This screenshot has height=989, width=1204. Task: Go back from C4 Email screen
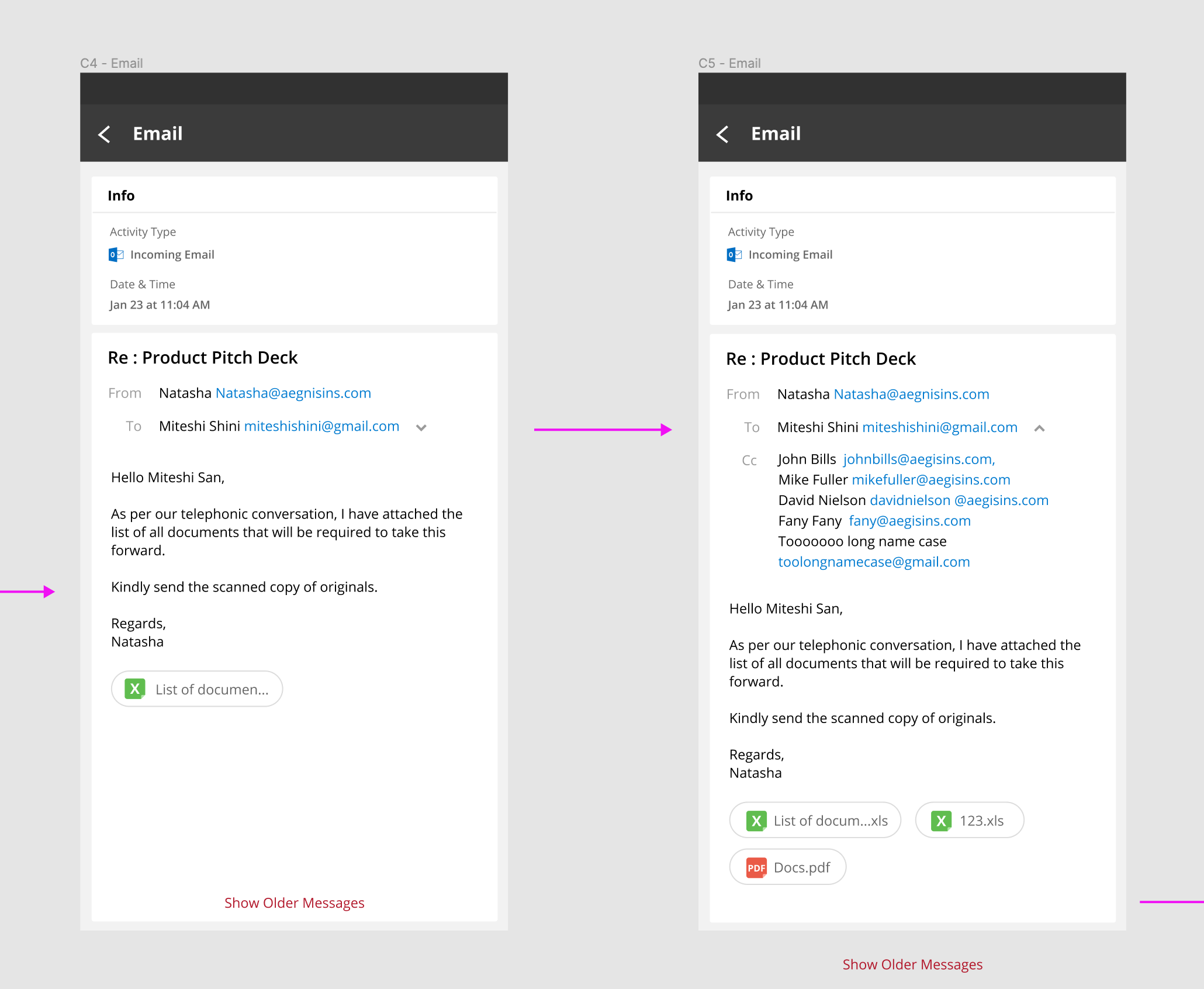(x=105, y=134)
